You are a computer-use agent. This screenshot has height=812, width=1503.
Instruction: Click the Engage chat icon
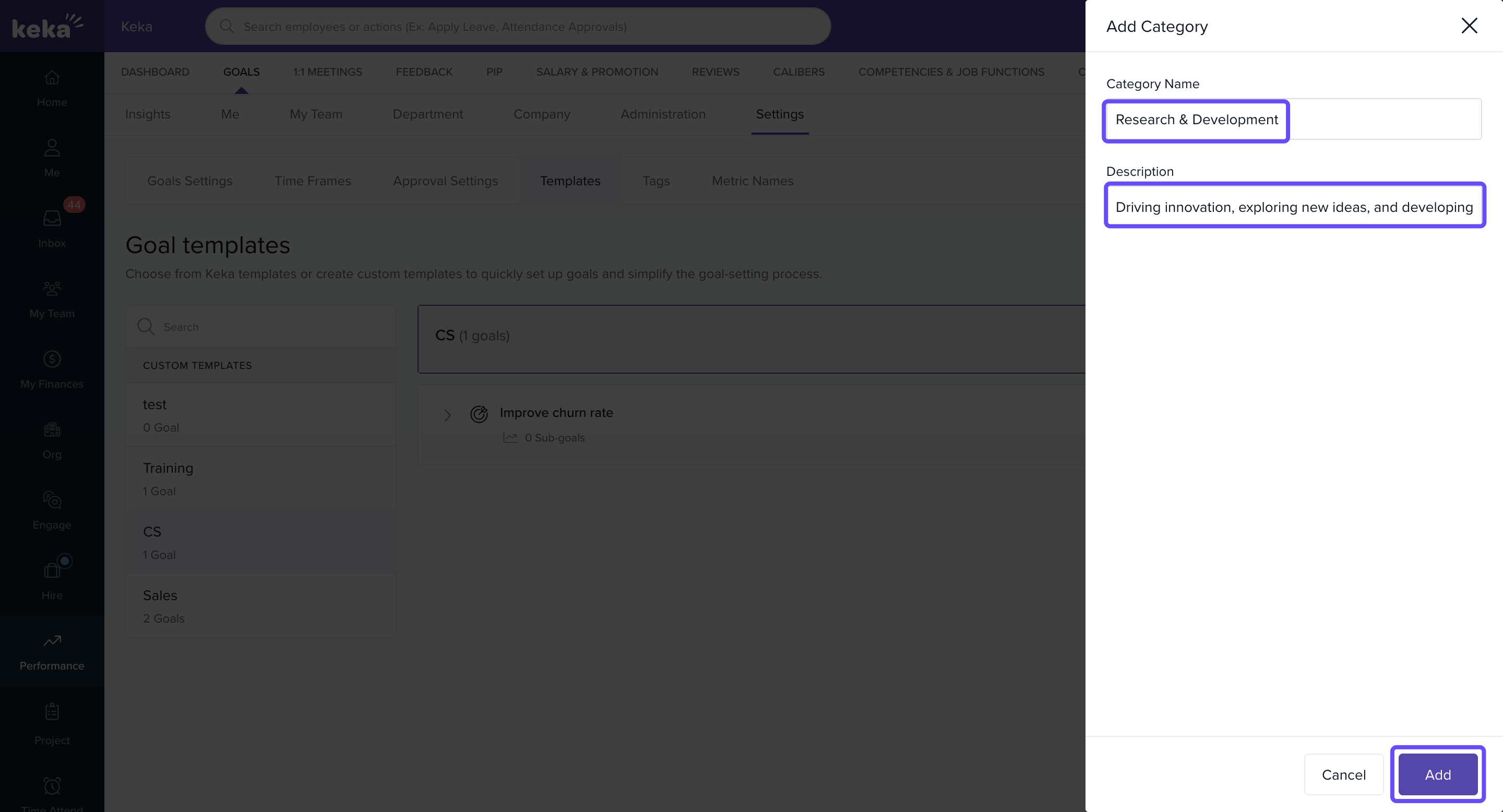coord(52,500)
